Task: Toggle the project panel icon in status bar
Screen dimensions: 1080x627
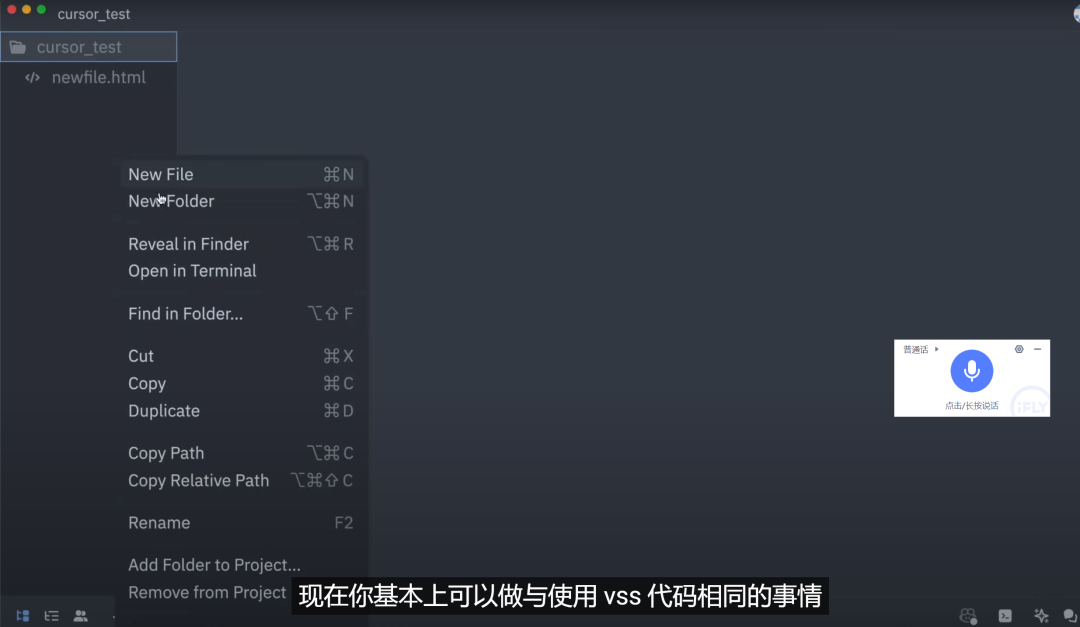Action: click(23, 615)
